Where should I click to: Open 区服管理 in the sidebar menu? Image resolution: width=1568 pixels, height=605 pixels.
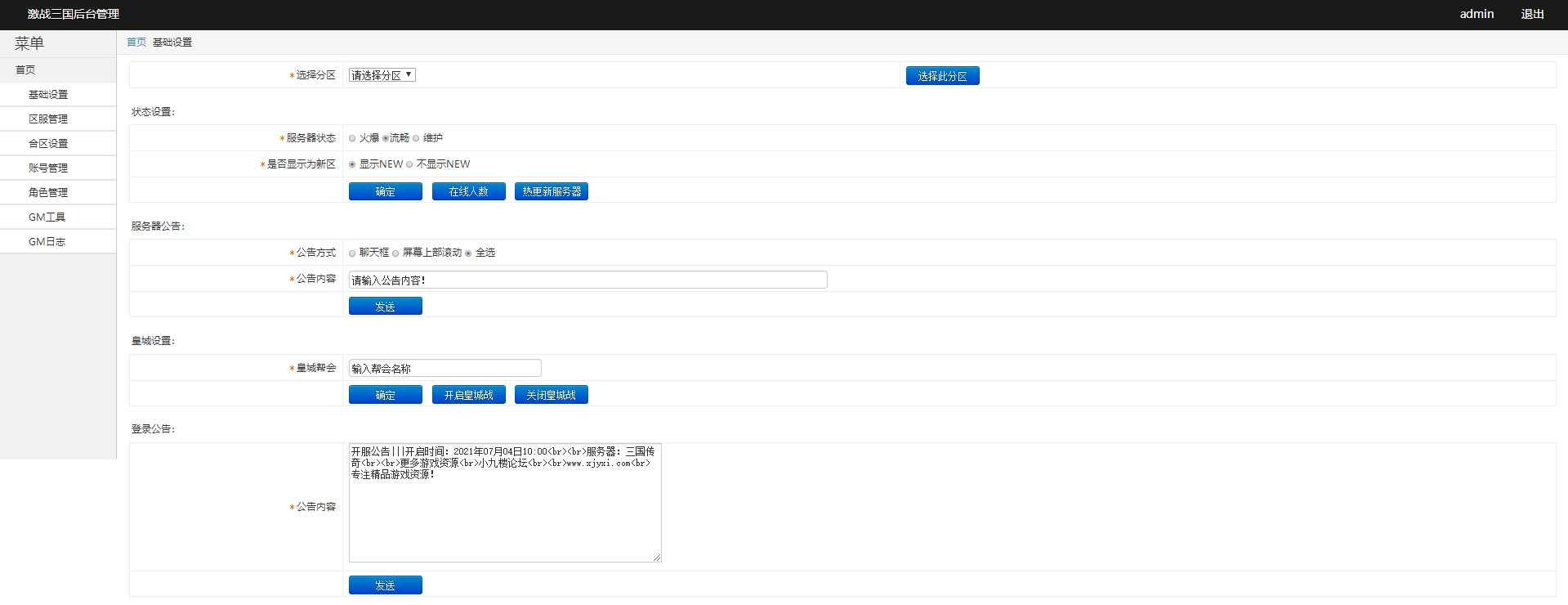pyautogui.click(x=48, y=119)
